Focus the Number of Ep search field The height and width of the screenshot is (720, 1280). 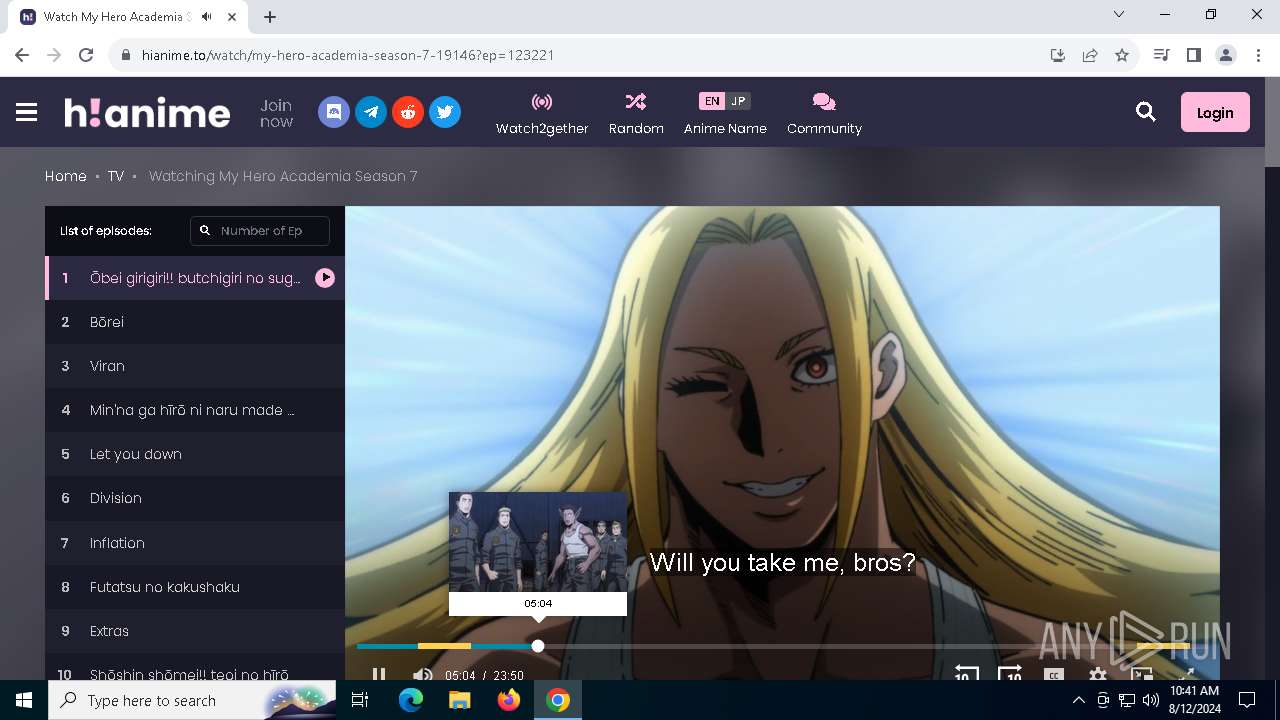[x=260, y=230]
